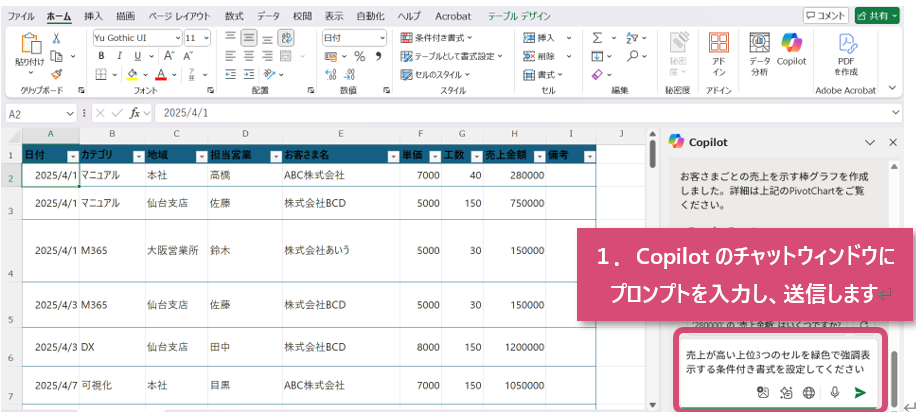Apply the red font color A
The image size is (916, 412).
coord(161,74)
